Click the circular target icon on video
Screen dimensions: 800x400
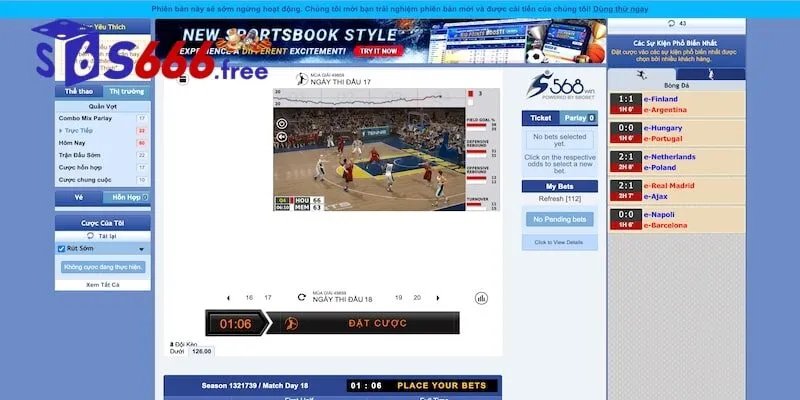tap(281, 124)
